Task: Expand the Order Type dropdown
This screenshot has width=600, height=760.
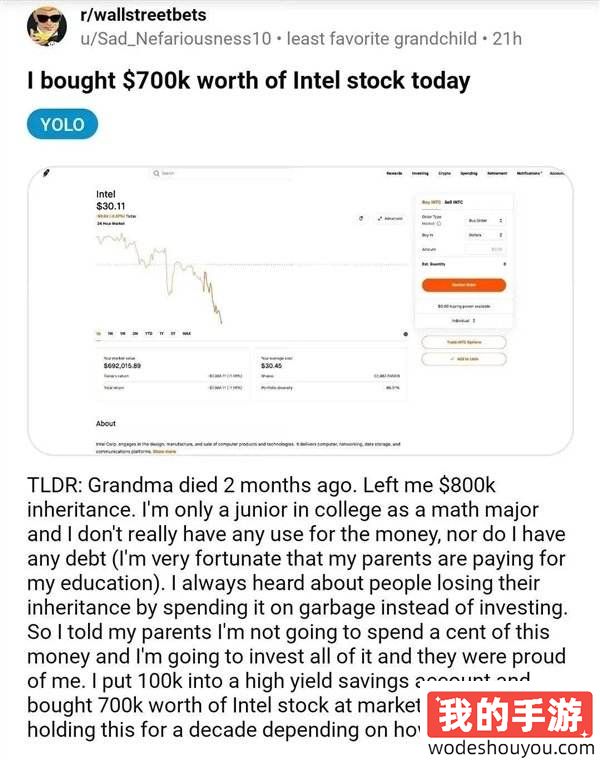Action: 485,221
